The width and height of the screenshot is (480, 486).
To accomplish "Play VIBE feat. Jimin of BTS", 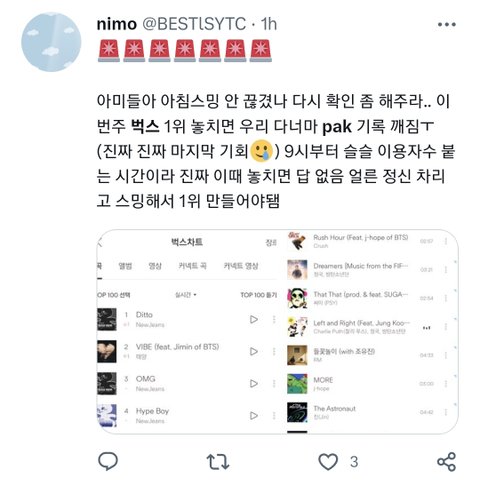I will (x=254, y=351).
